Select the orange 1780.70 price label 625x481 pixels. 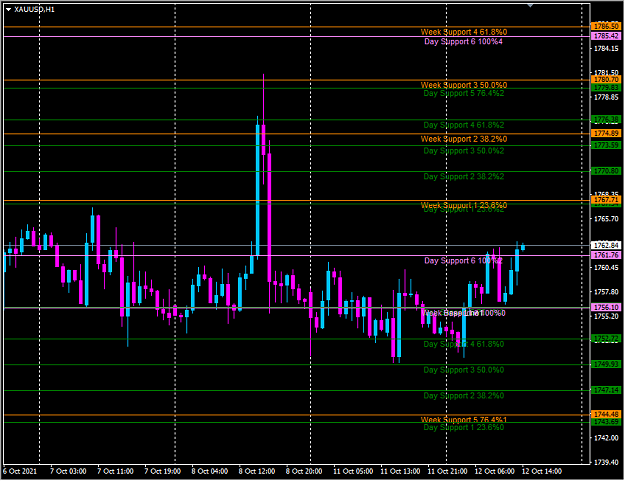click(x=606, y=80)
